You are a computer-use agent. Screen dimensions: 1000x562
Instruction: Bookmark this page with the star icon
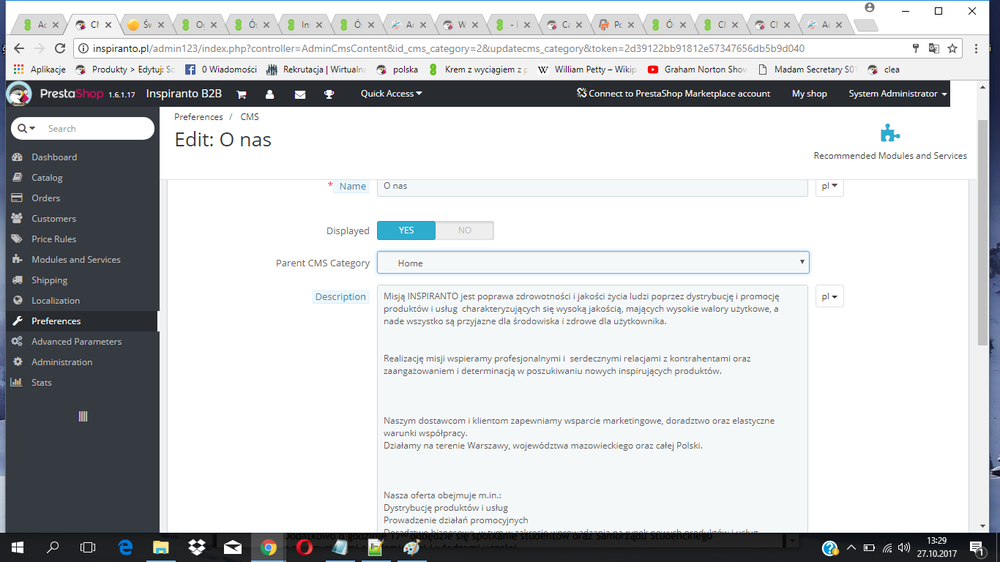click(x=952, y=48)
